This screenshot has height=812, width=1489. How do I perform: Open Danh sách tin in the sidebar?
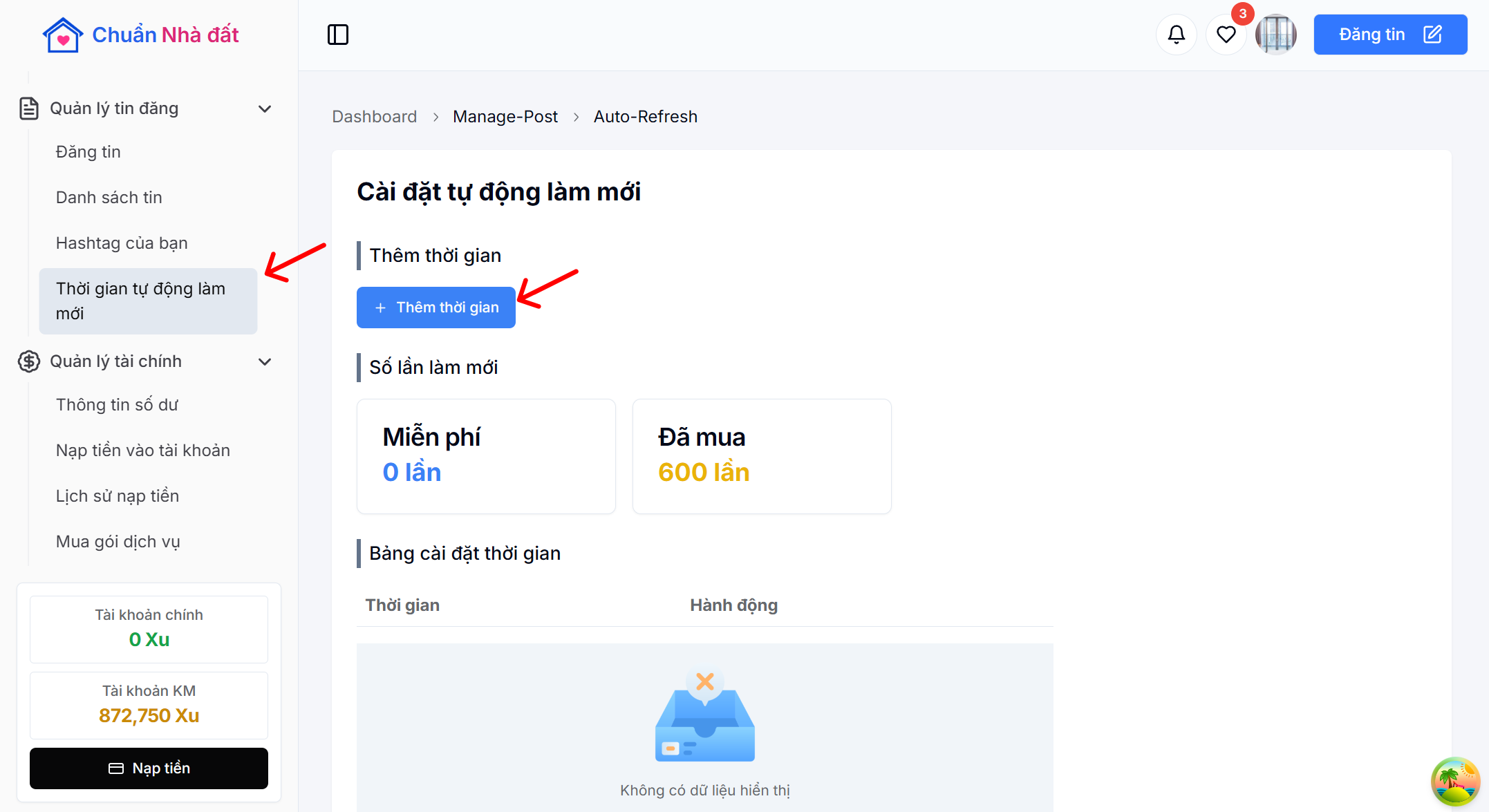pos(109,198)
